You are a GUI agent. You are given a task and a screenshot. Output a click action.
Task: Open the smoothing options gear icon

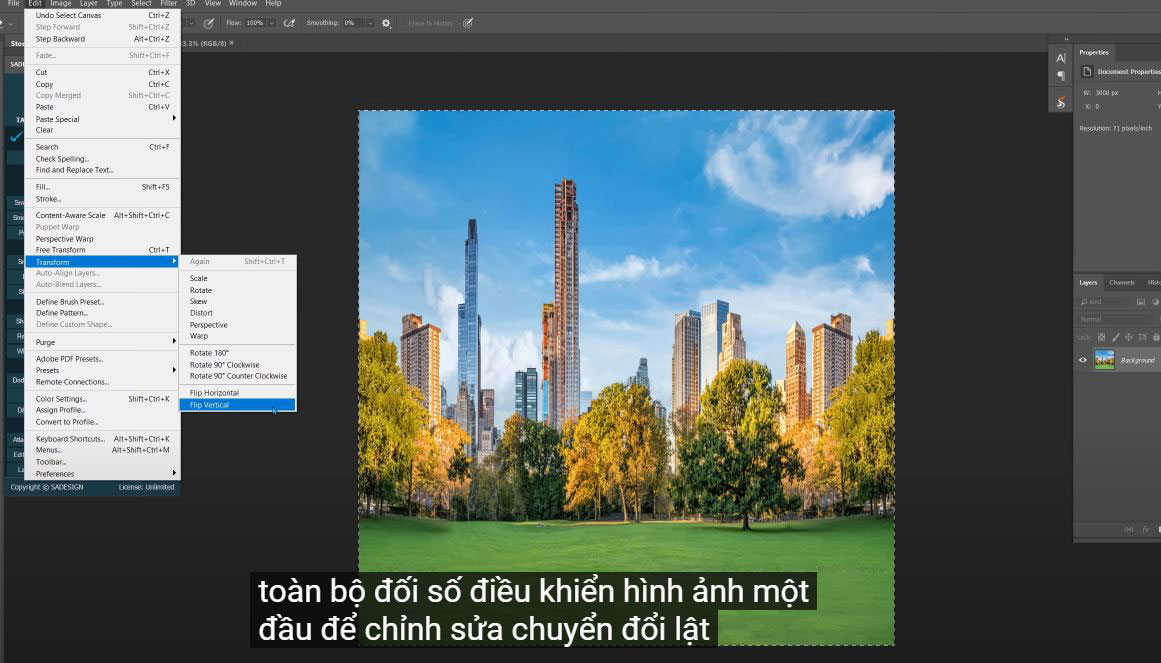386,22
